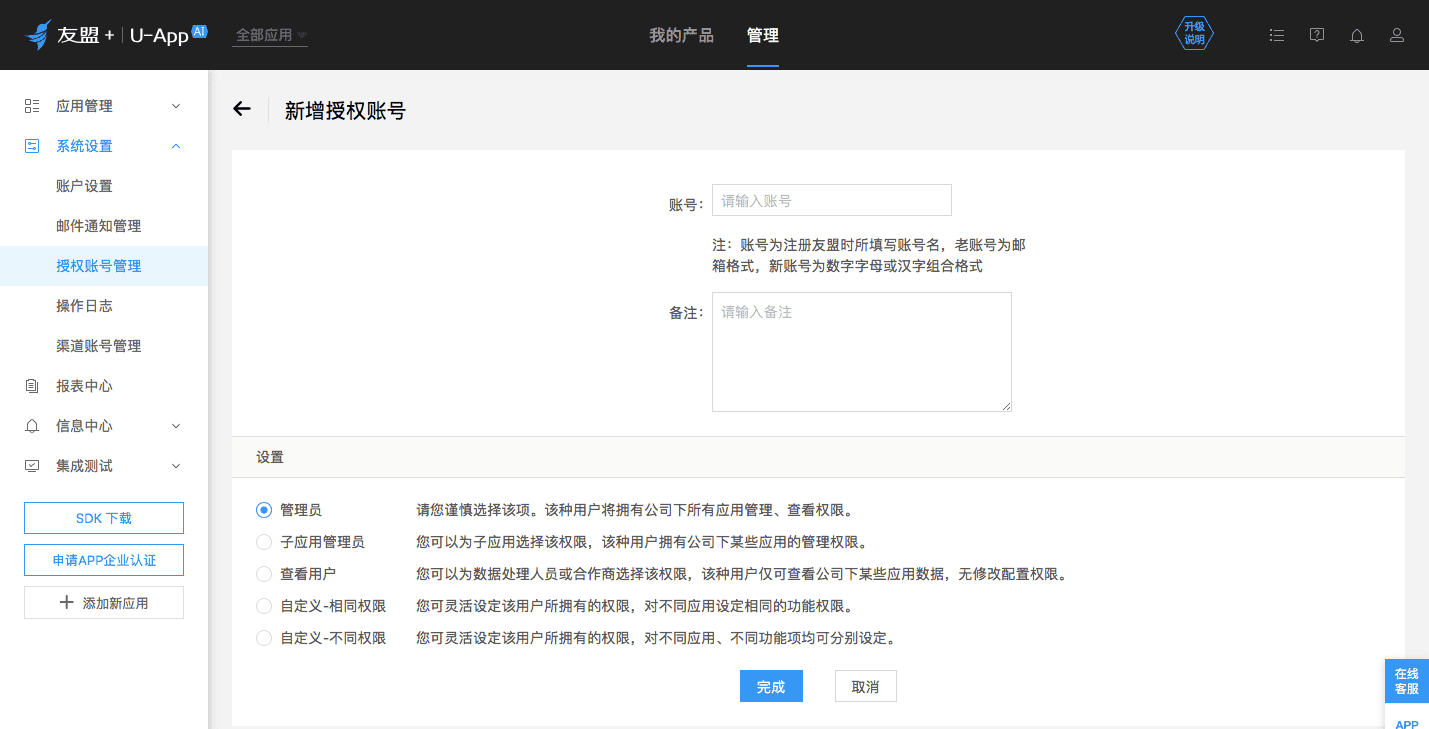Switch to 管理 tab

763,35
